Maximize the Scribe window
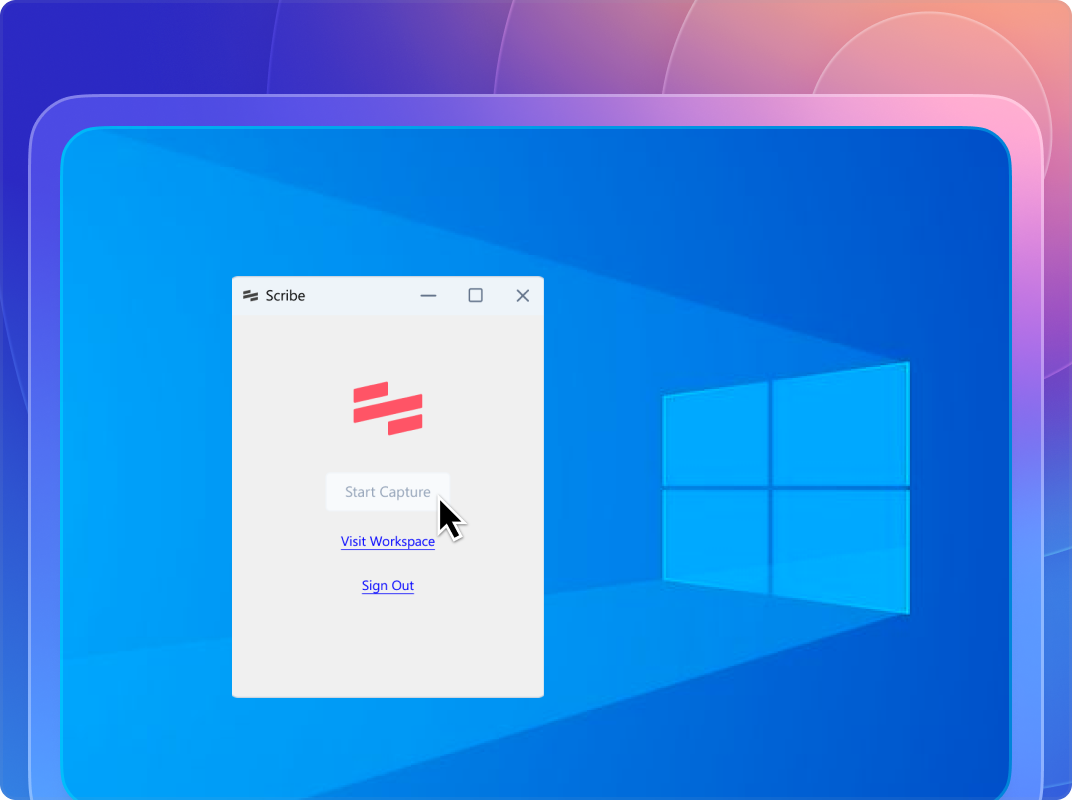1072x800 pixels. tap(475, 295)
